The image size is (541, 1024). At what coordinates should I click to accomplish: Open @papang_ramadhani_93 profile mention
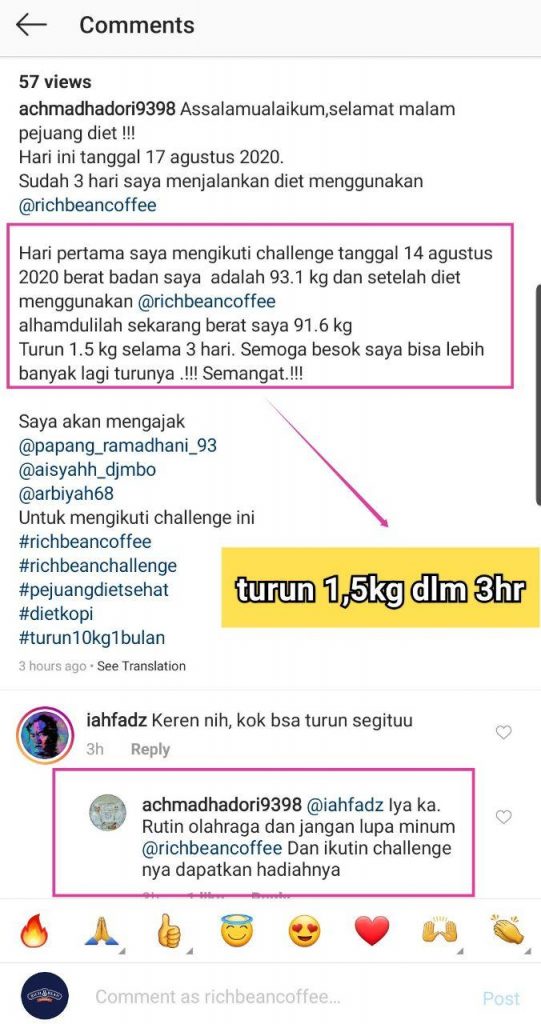tap(118, 446)
